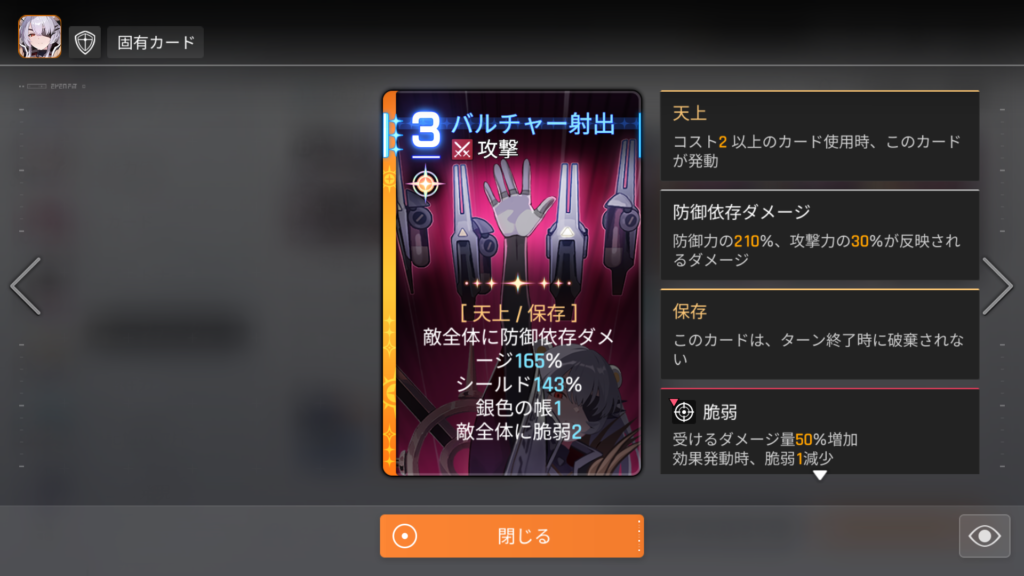Go to next card with right arrow
The height and width of the screenshot is (576, 1024).
(997, 286)
